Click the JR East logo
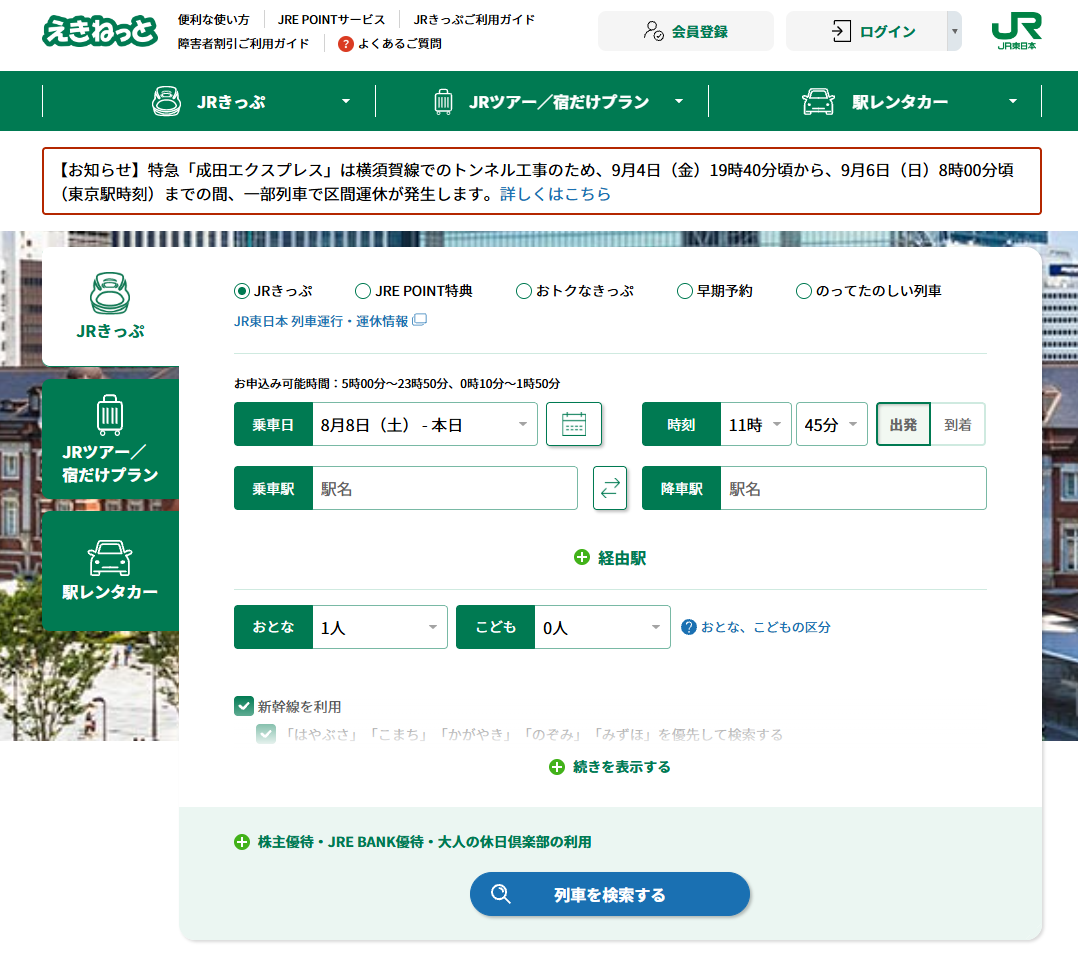Viewport: 1078px width, 963px height. (1016, 32)
